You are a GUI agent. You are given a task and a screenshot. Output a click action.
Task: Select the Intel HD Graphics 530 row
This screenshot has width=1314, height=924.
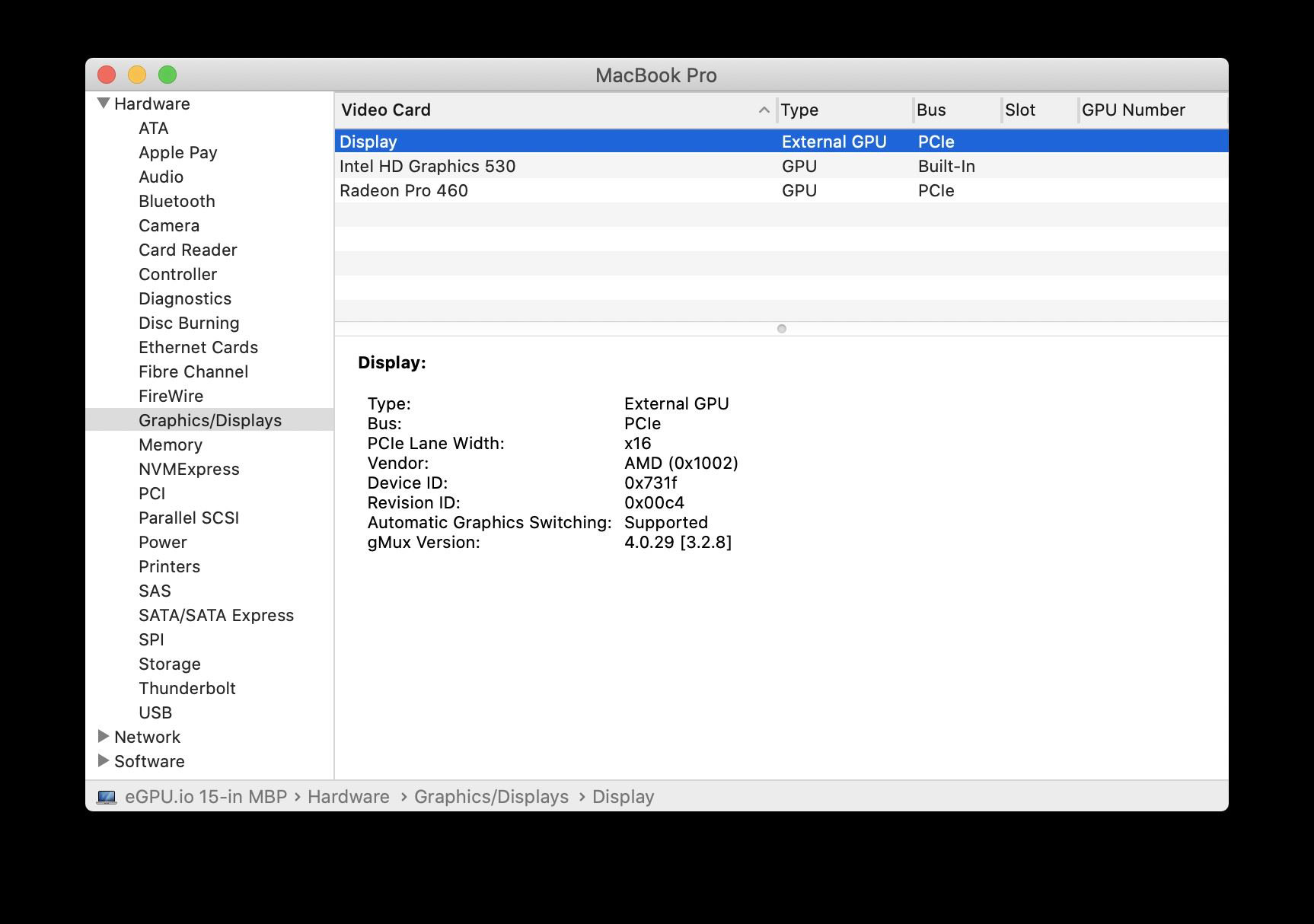[427, 166]
